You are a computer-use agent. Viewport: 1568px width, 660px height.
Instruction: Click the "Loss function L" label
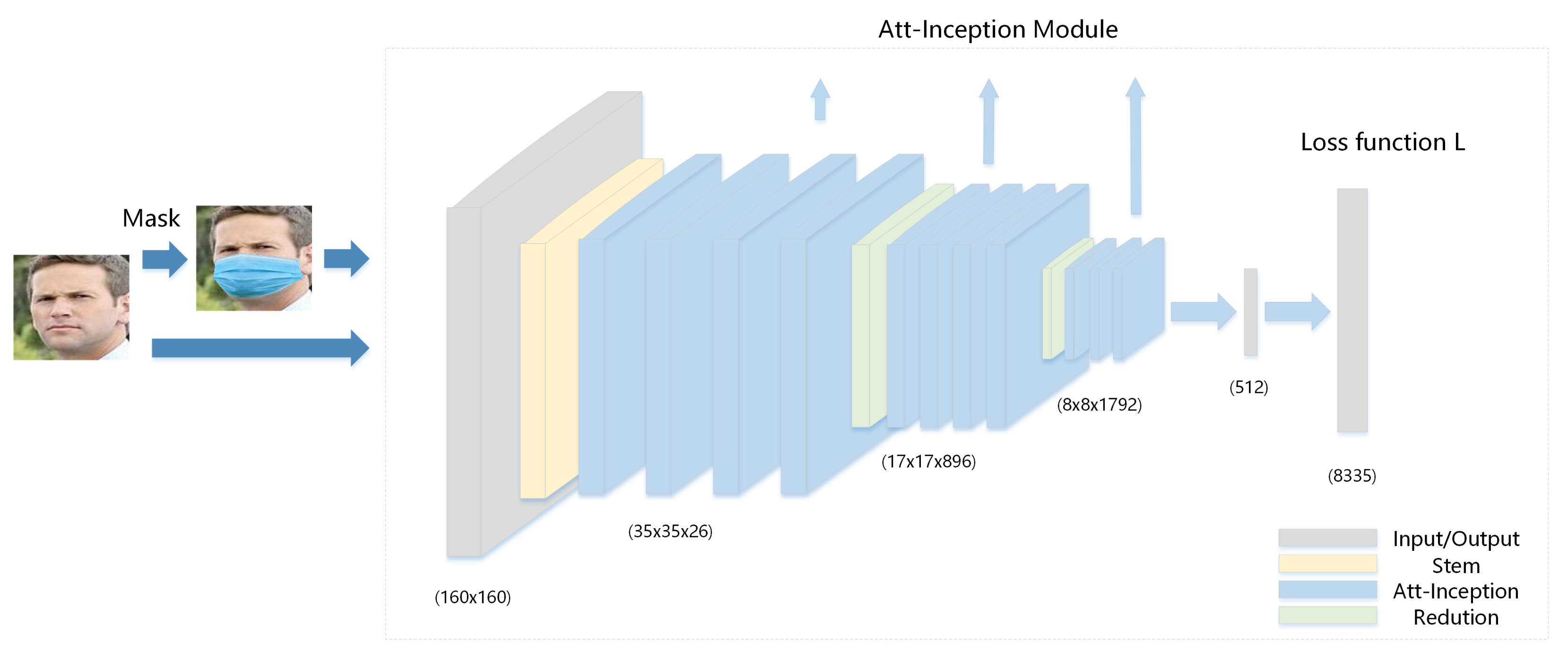pos(1382,142)
